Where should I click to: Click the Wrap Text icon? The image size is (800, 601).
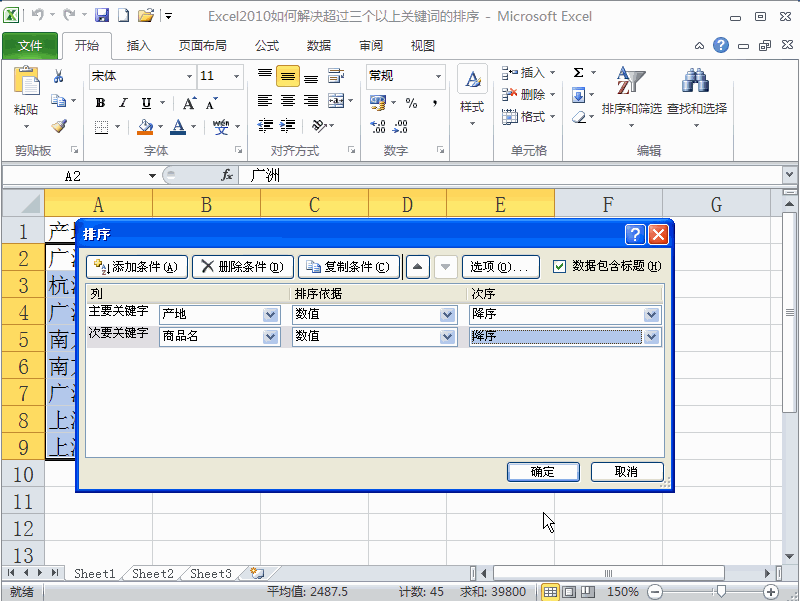(336, 76)
